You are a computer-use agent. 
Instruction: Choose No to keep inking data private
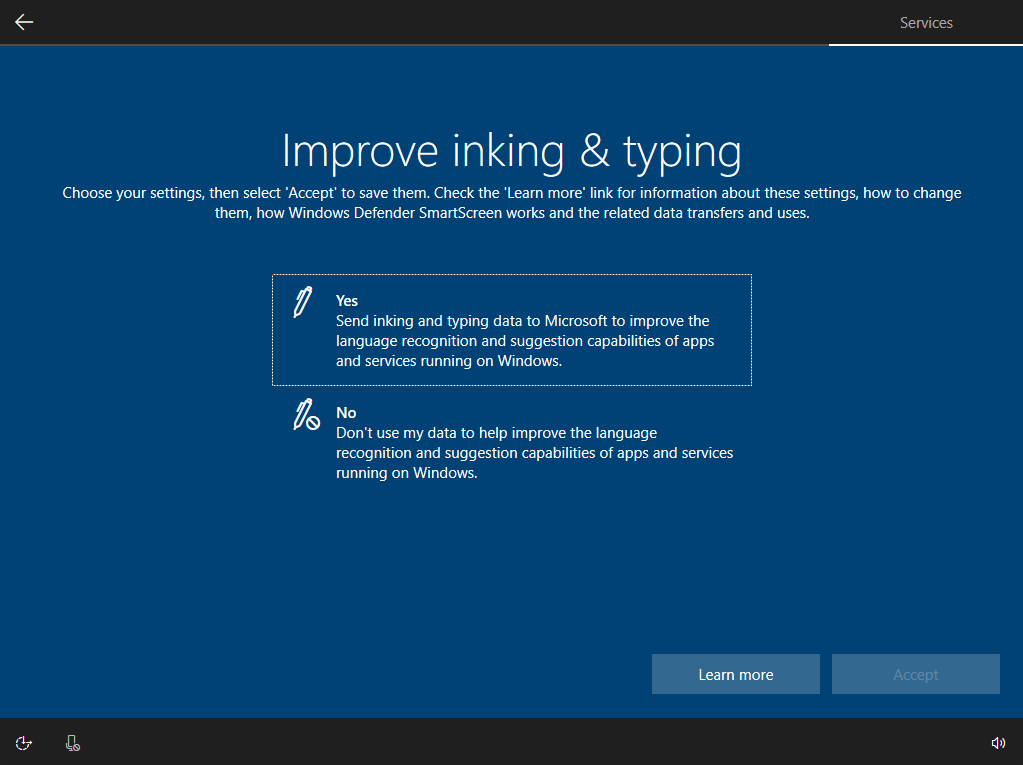512,442
